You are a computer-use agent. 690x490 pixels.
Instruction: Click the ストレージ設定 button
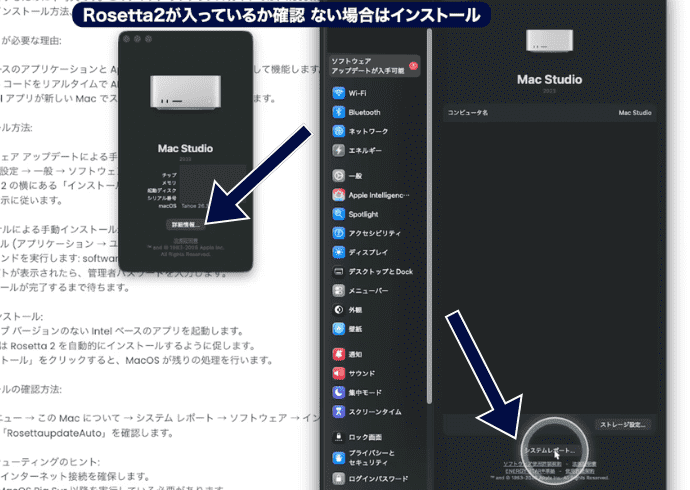[625, 424]
